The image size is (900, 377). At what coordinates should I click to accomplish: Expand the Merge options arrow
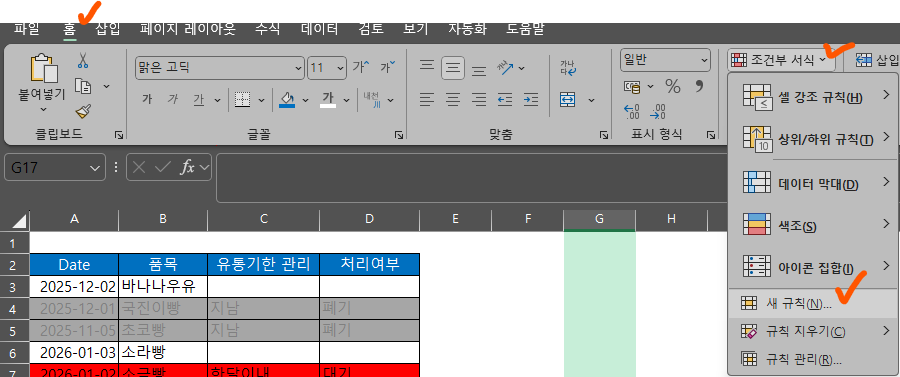(591, 100)
